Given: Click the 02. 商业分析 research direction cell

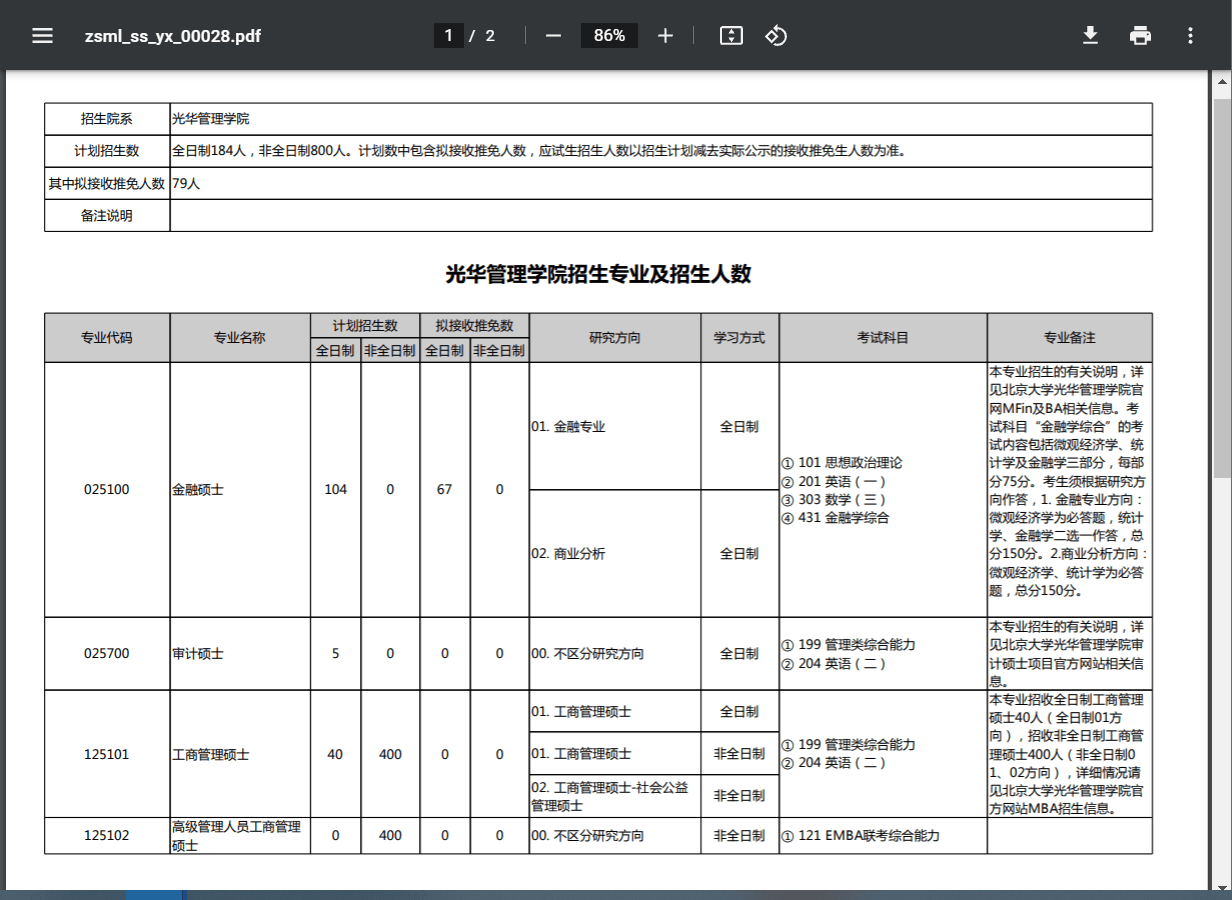Looking at the screenshot, I should pyautogui.click(x=568, y=554).
